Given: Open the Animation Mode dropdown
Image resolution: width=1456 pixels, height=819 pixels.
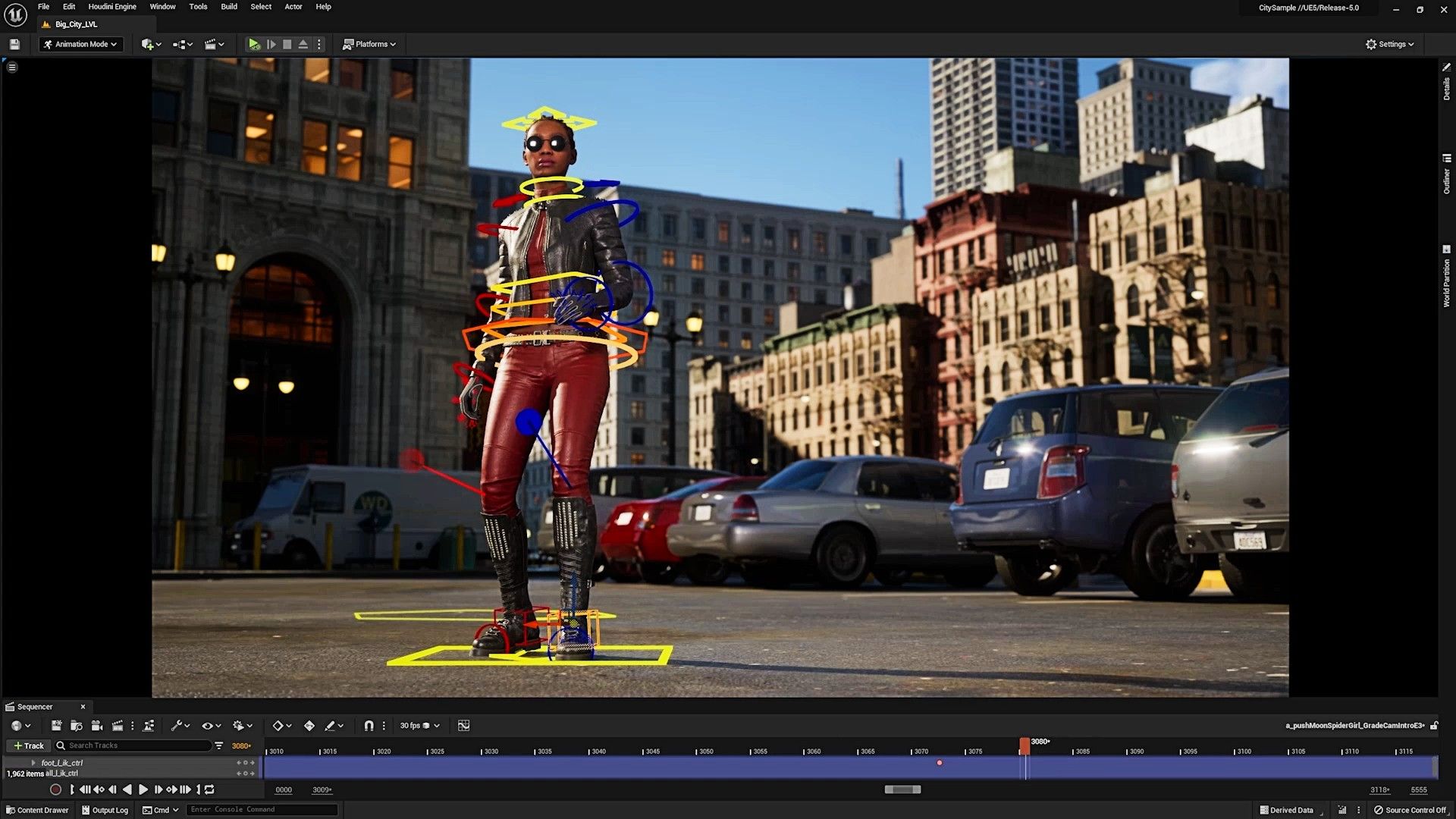Looking at the screenshot, I should 80,44.
